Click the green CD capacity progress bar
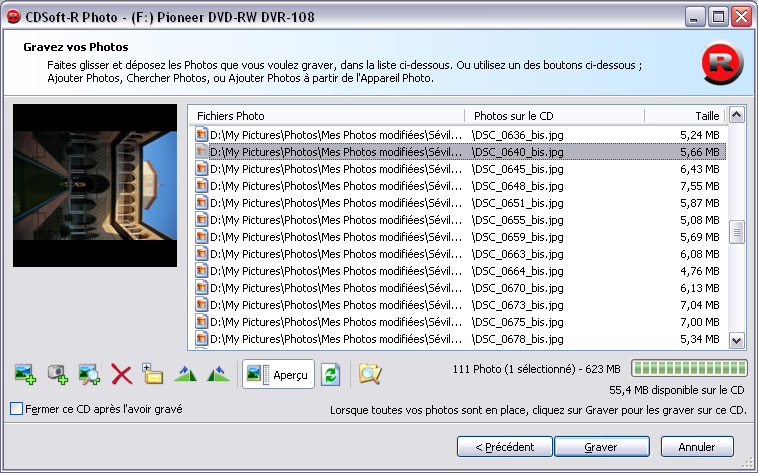Screen dimensions: 758x473 pos(689,369)
